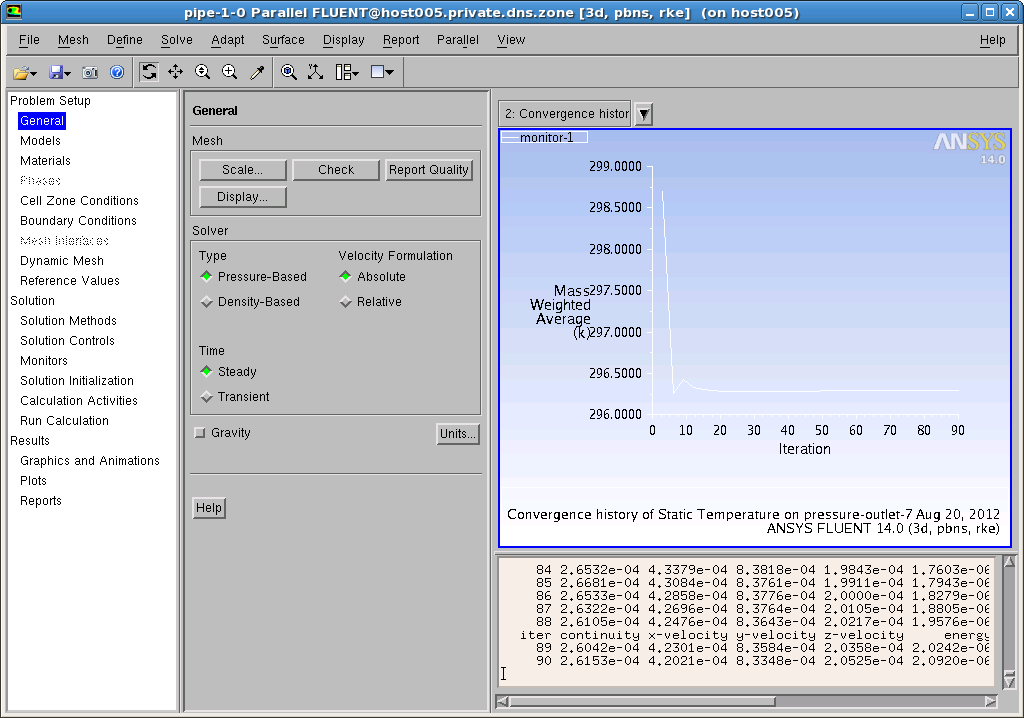Click the console scroll left arrow
The height and width of the screenshot is (718, 1024).
pos(502,701)
